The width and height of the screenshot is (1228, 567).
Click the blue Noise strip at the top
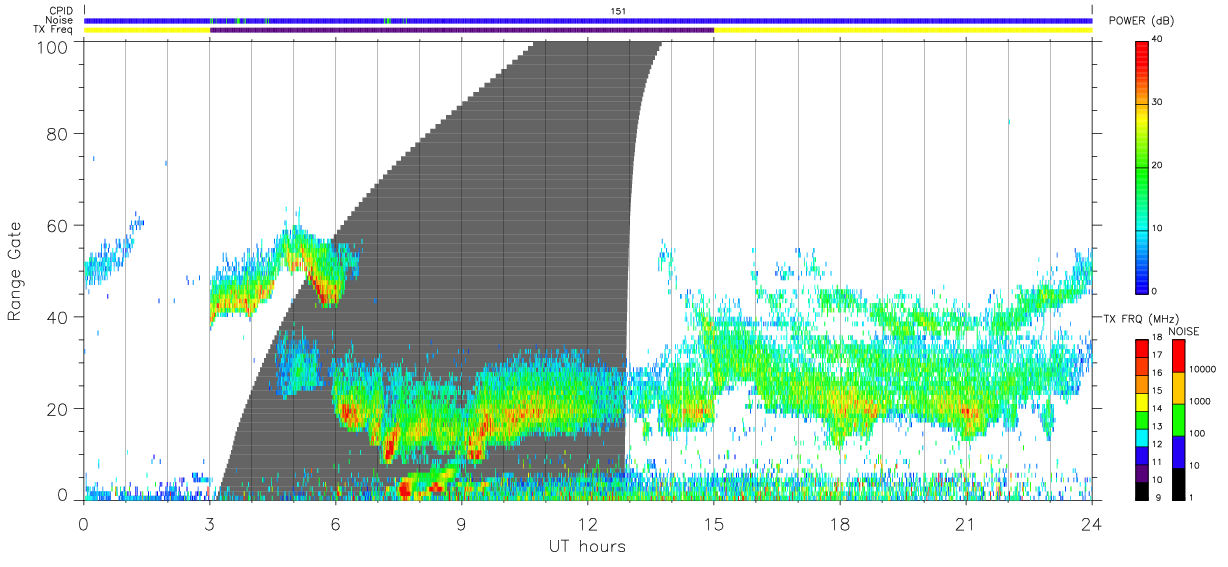588,20
